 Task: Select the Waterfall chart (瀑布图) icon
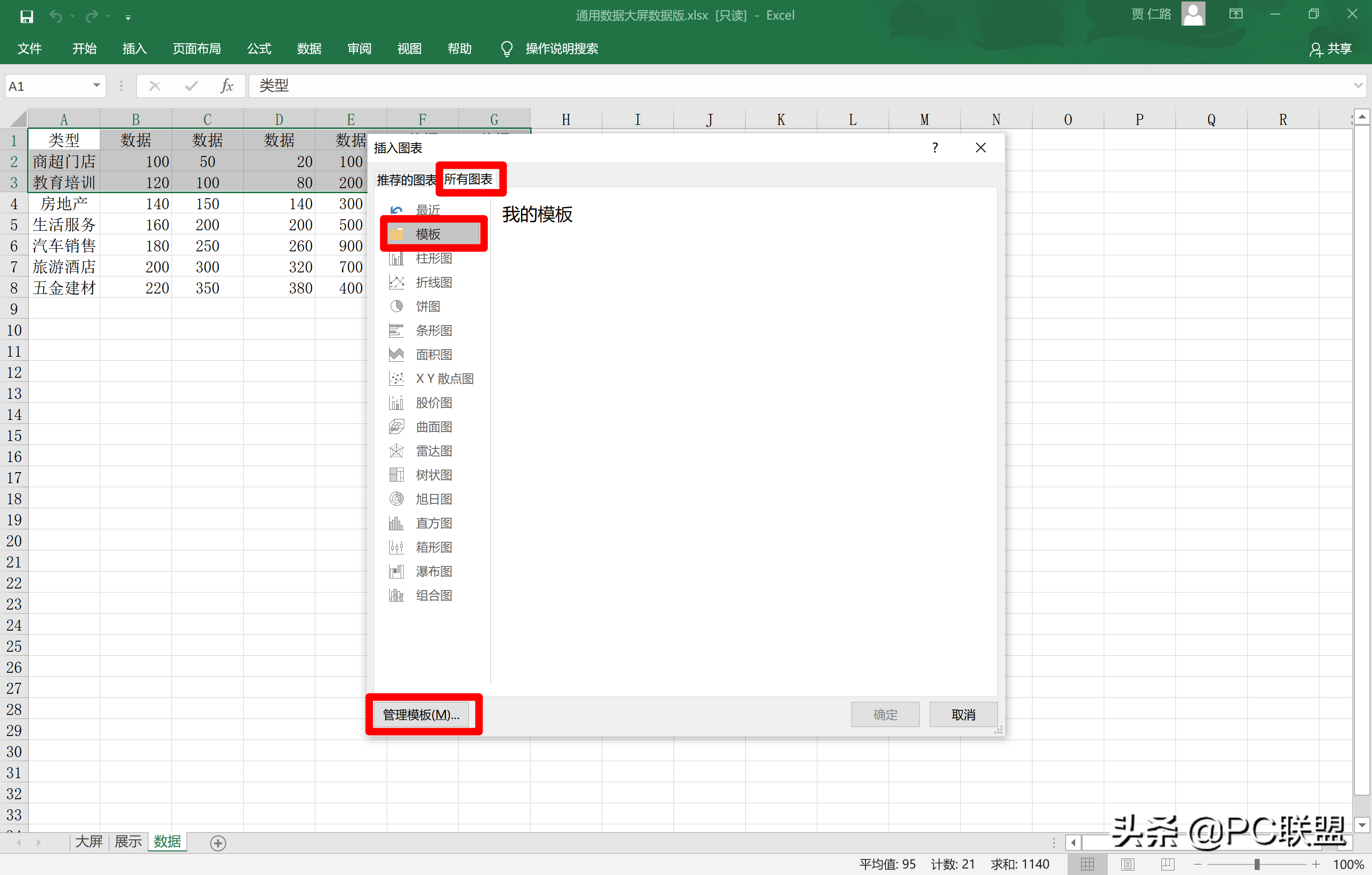pos(397,571)
